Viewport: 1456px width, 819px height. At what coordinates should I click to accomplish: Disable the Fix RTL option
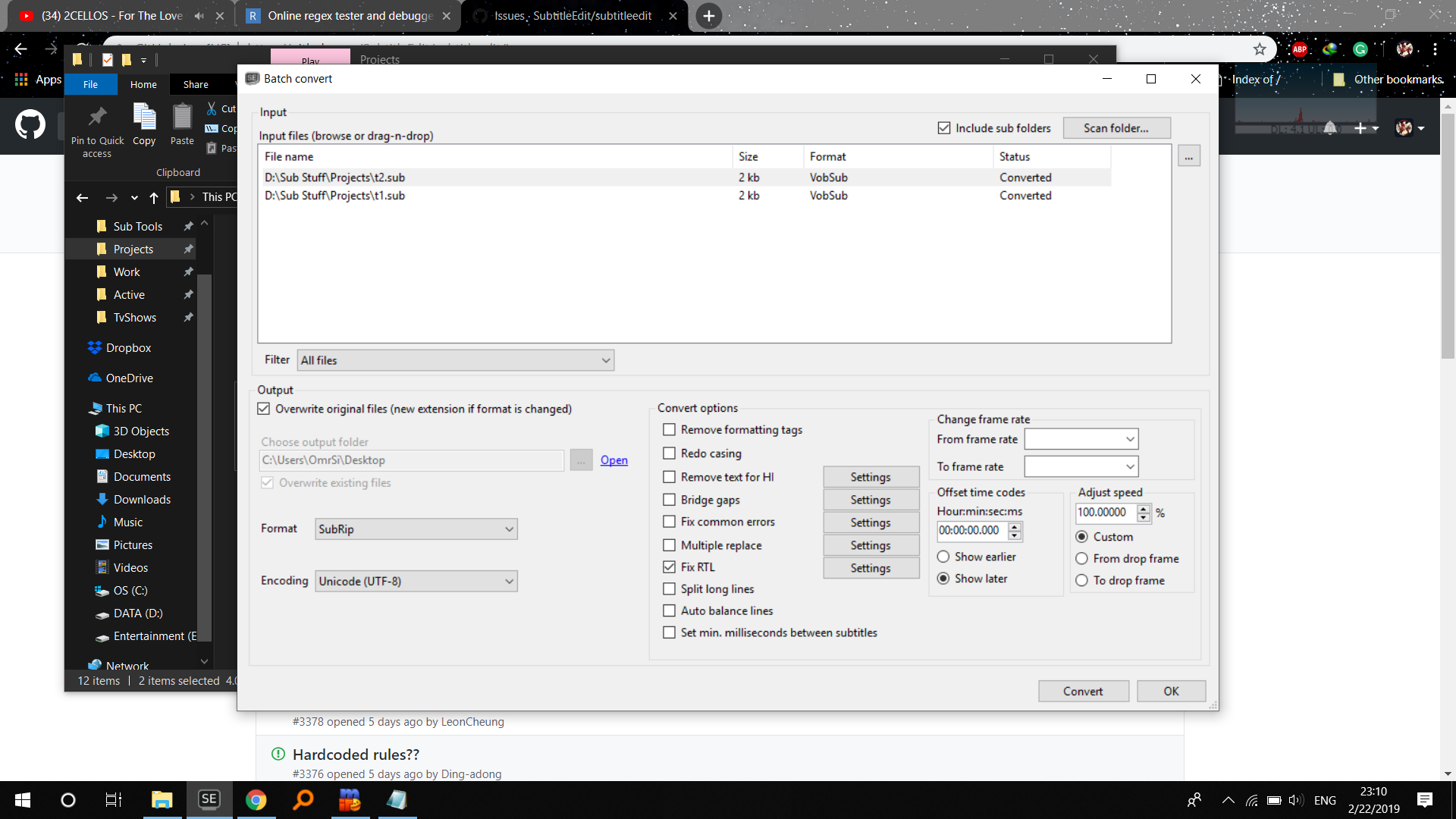[x=669, y=566]
